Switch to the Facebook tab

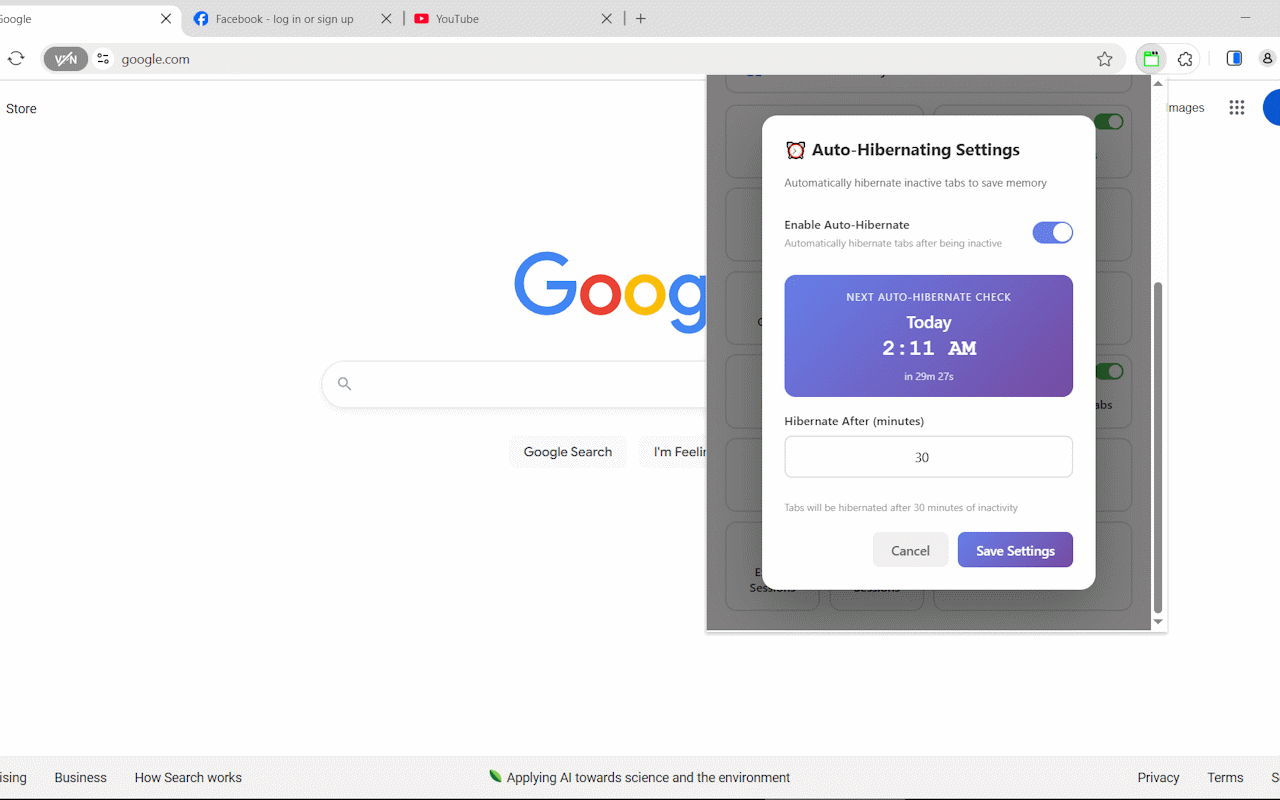[284, 19]
